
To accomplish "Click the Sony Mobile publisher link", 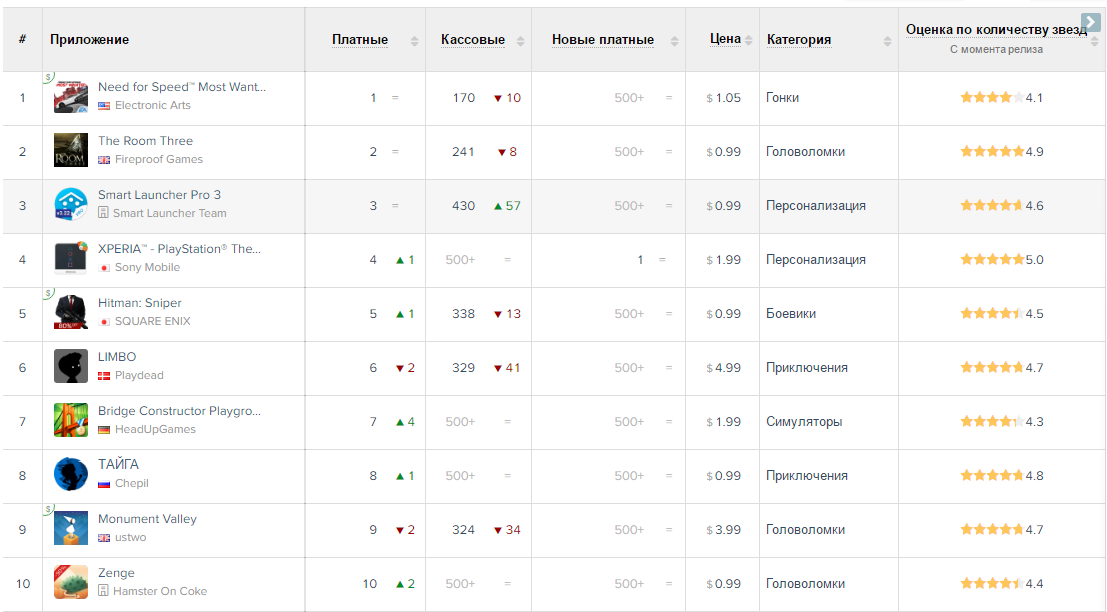I will click(x=147, y=267).
